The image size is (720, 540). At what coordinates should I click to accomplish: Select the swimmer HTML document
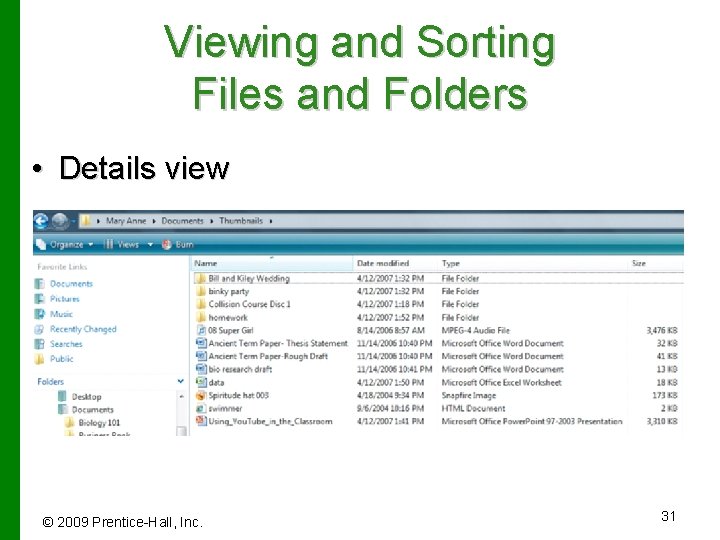(x=225, y=408)
